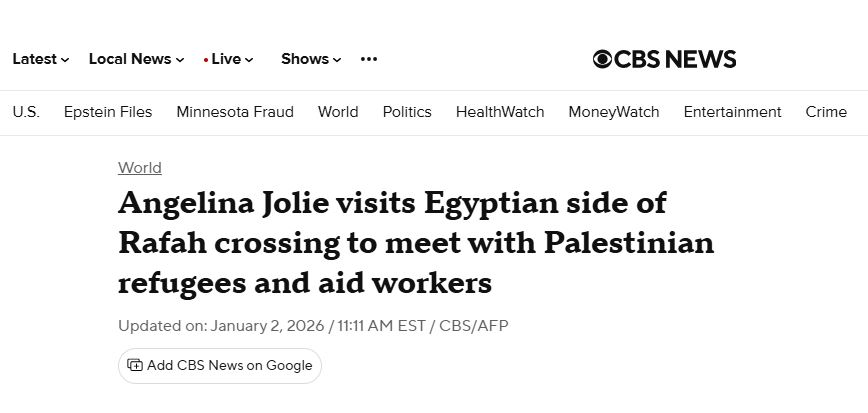Click the World category link above headline
The image size is (868, 413).
(139, 168)
